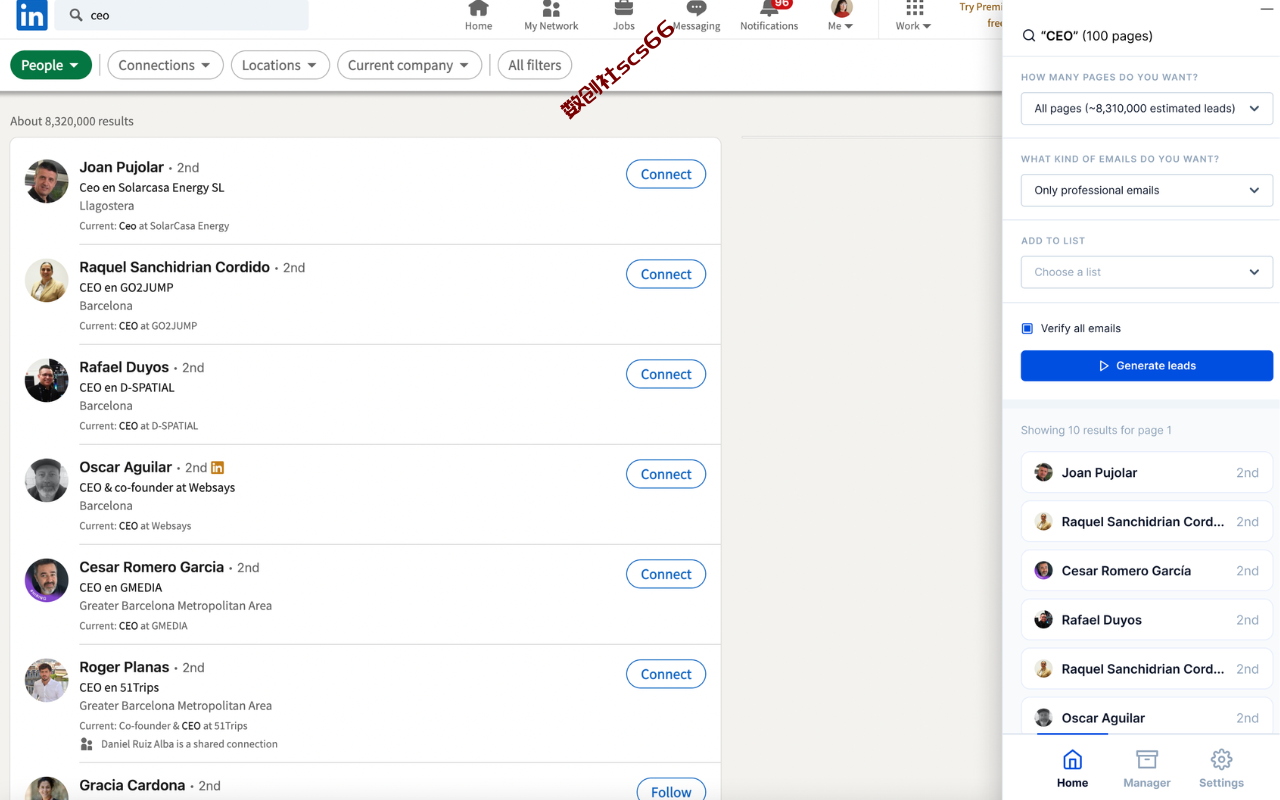Open Oscar Aguilar's profile photo in results
1280x800 pixels.
[x=47, y=481]
